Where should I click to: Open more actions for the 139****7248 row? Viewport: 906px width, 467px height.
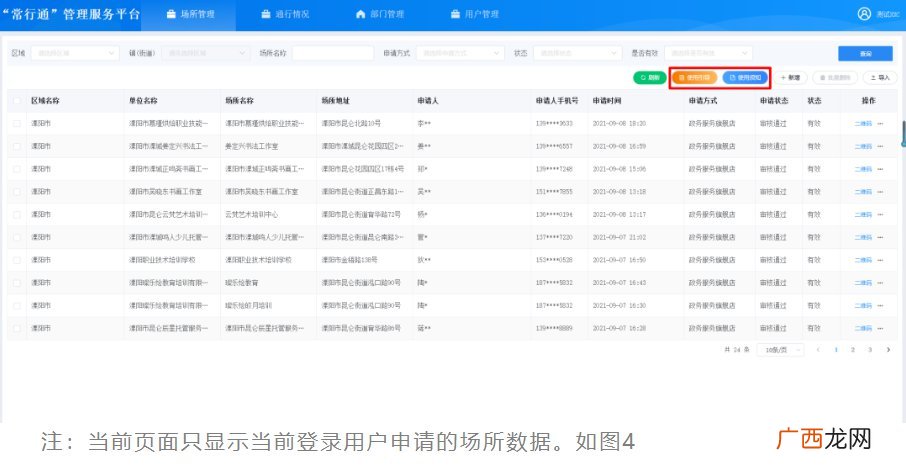pyautogui.click(x=880, y=169)
